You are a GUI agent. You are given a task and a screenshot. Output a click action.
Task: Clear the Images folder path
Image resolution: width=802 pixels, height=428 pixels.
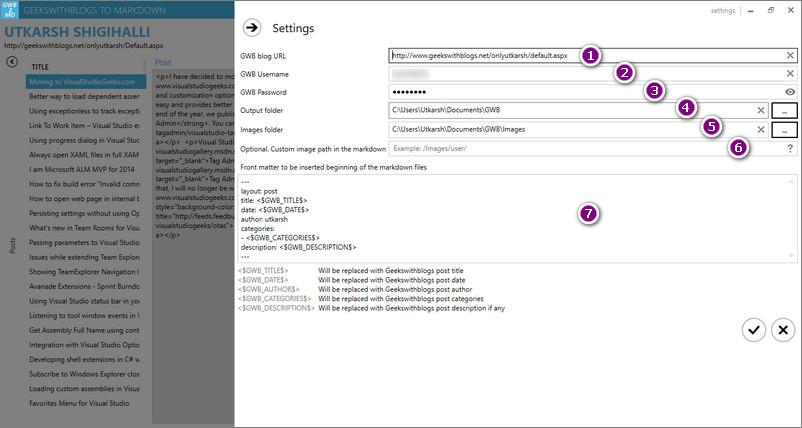761,129
